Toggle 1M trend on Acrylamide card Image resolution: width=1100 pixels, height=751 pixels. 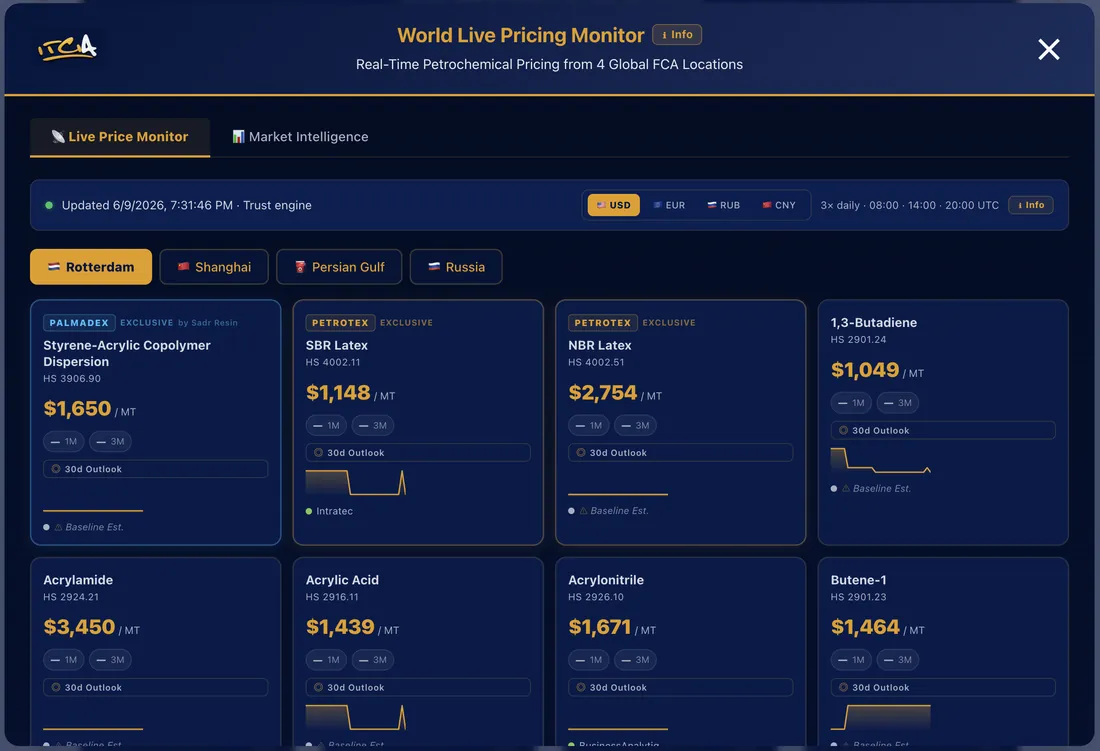click(x=64, y=660)
